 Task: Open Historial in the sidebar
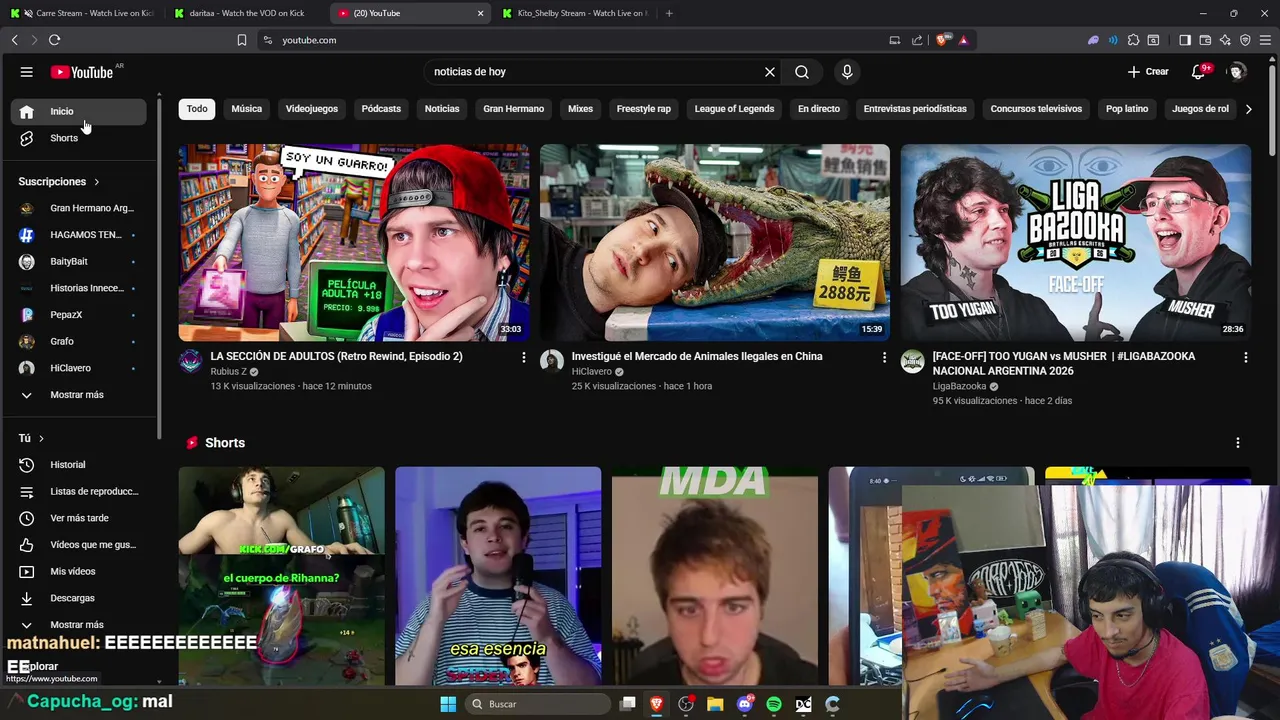(78, 465)
